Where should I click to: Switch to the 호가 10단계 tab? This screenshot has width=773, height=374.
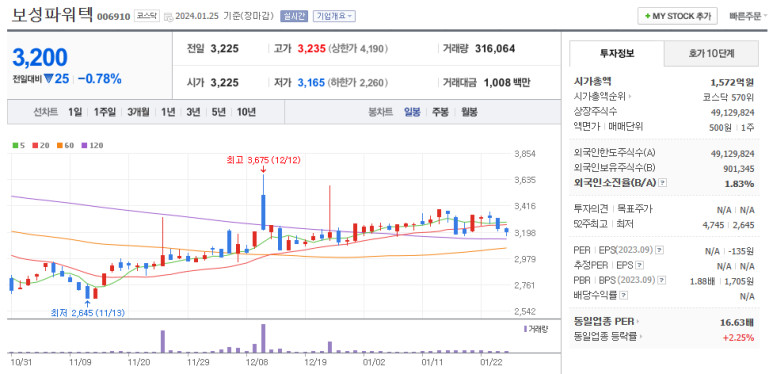point(711,54)
